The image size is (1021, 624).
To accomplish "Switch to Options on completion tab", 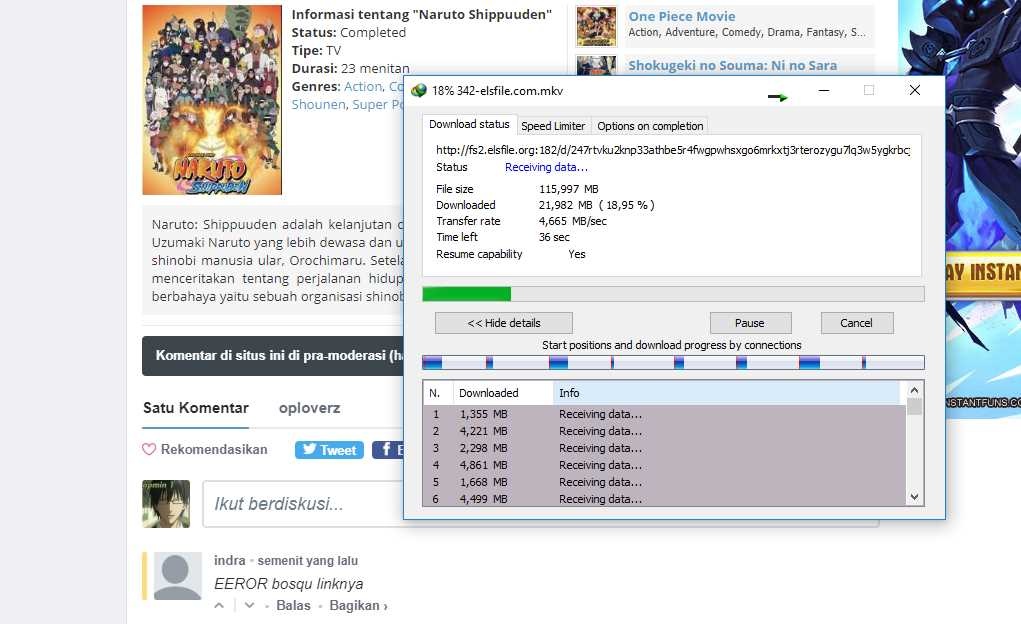I will pos(650,126).
